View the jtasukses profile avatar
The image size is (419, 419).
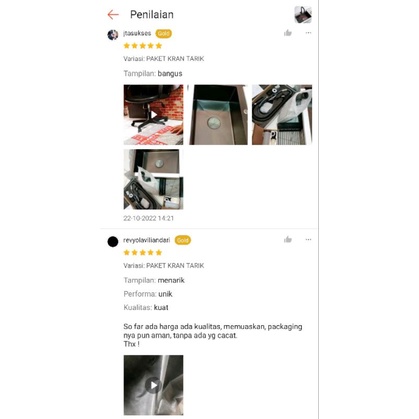pos(113,35)
